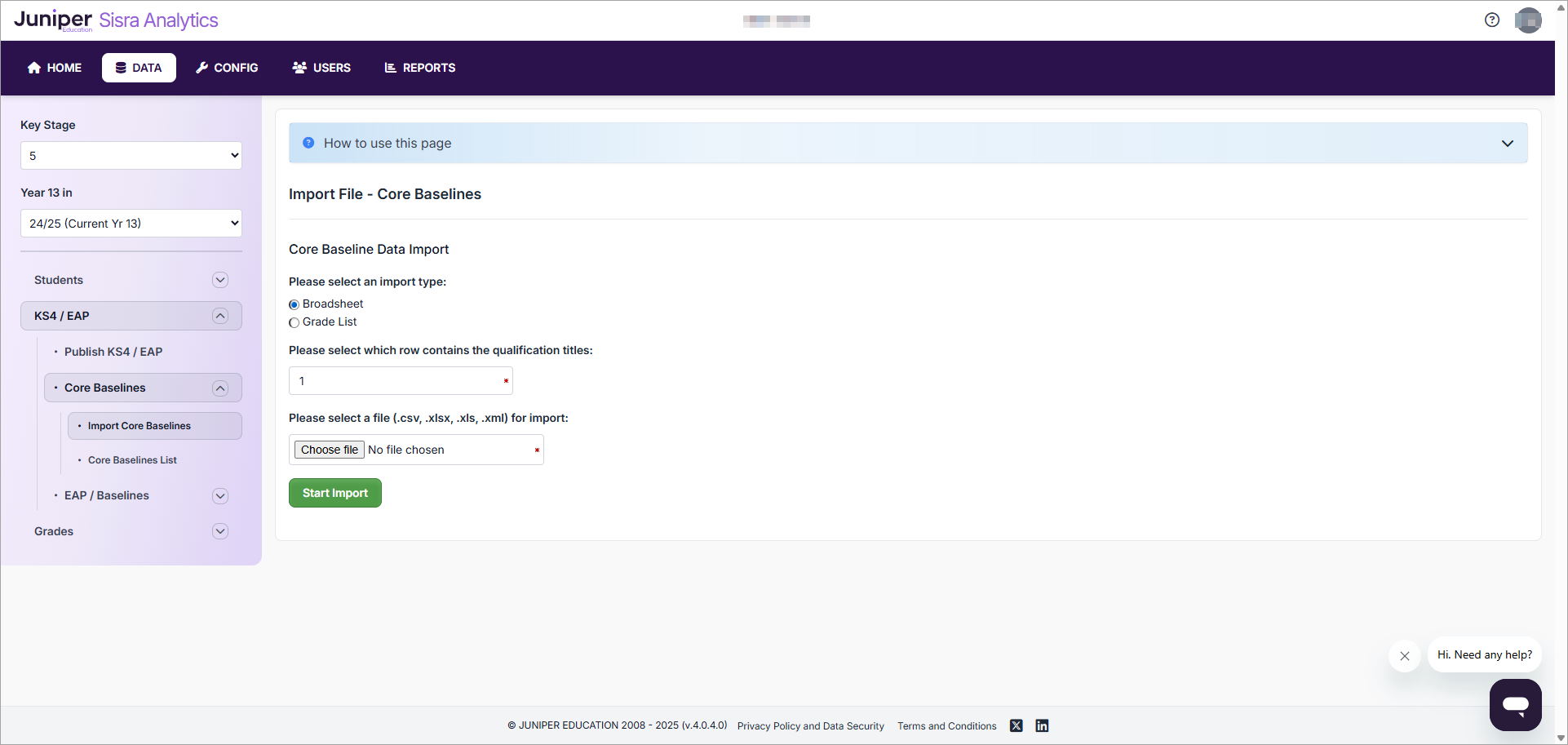This screenshot has width=1568, height=745.
Task: Click the Juniper Sisra Analytics logo
Action: tap(116, 20)
